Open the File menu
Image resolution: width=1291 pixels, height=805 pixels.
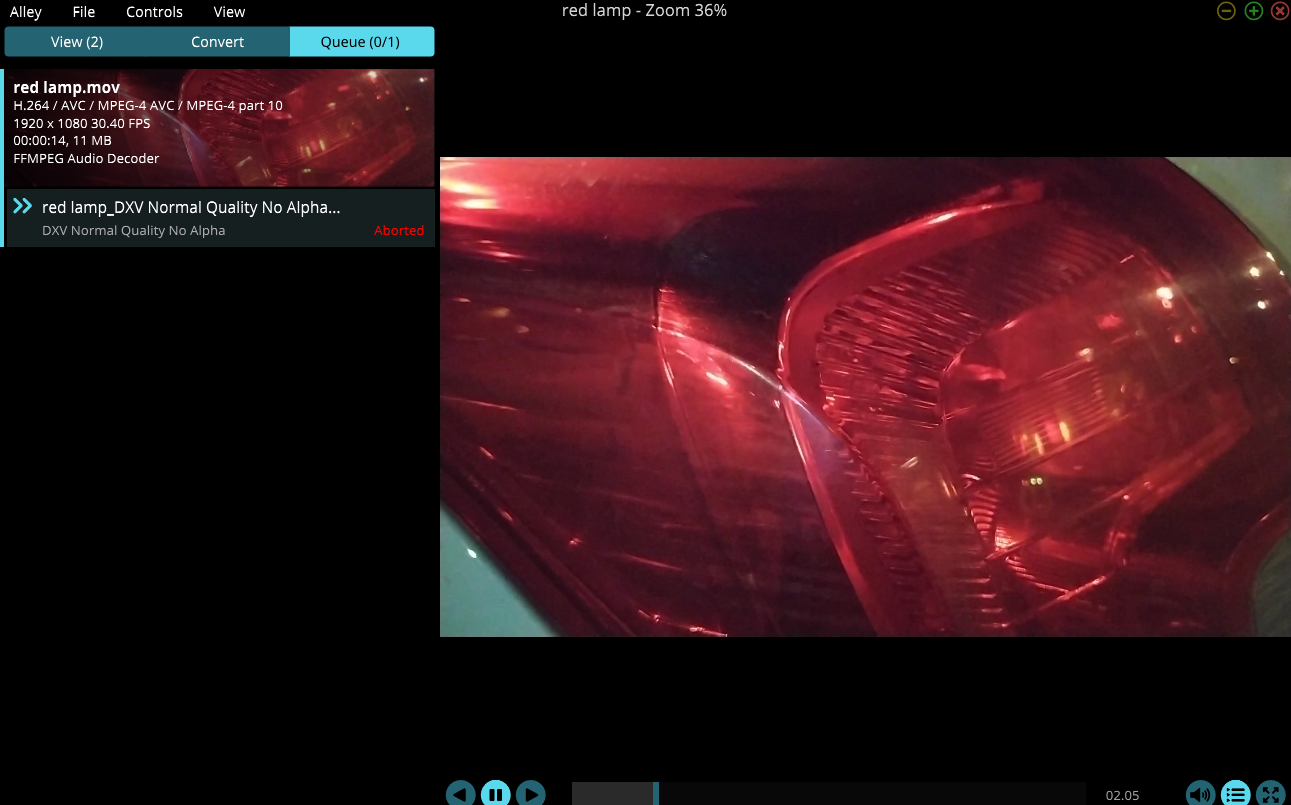click(x=84, y=12)
